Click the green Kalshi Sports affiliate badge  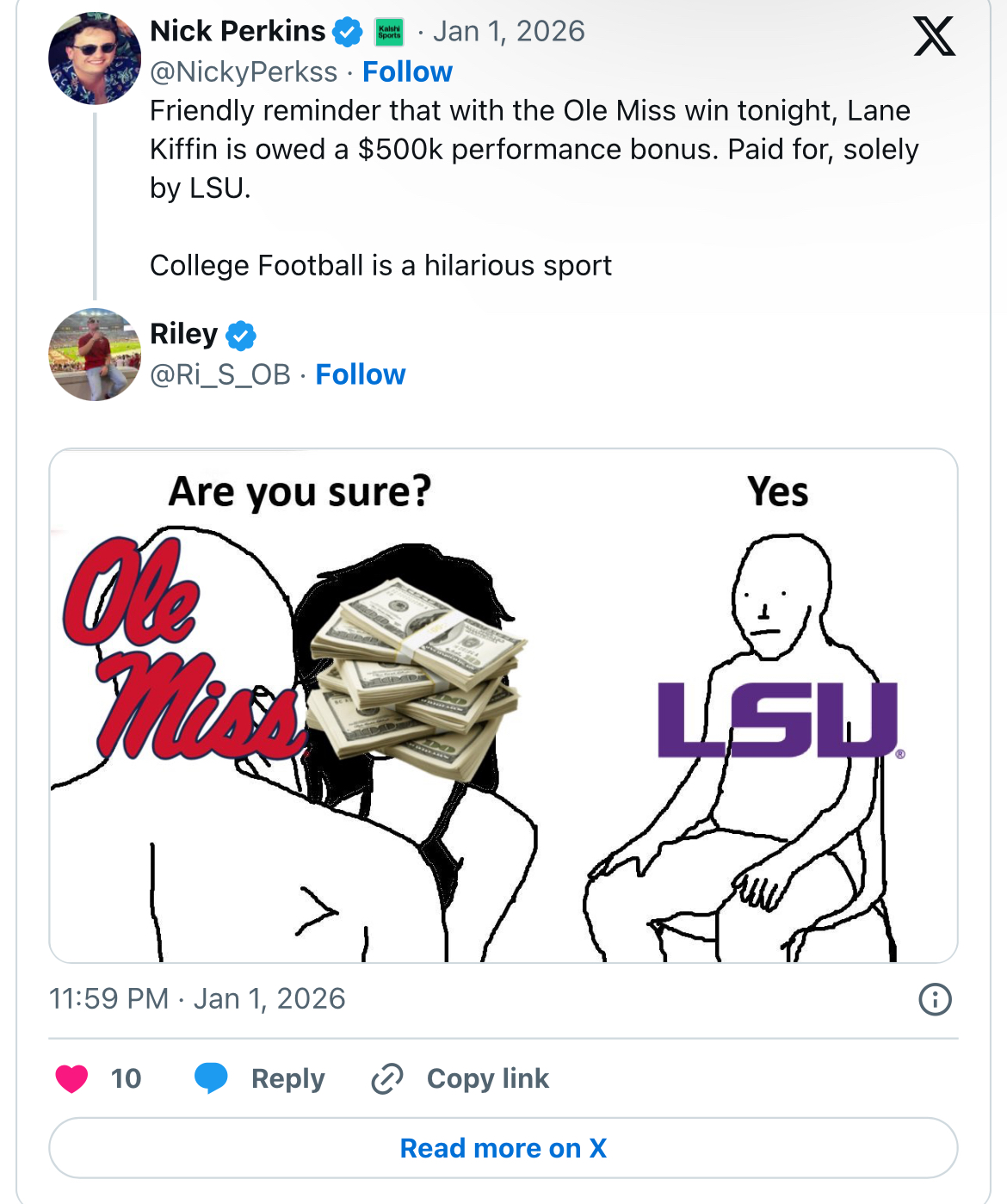(x=389, y=33)
